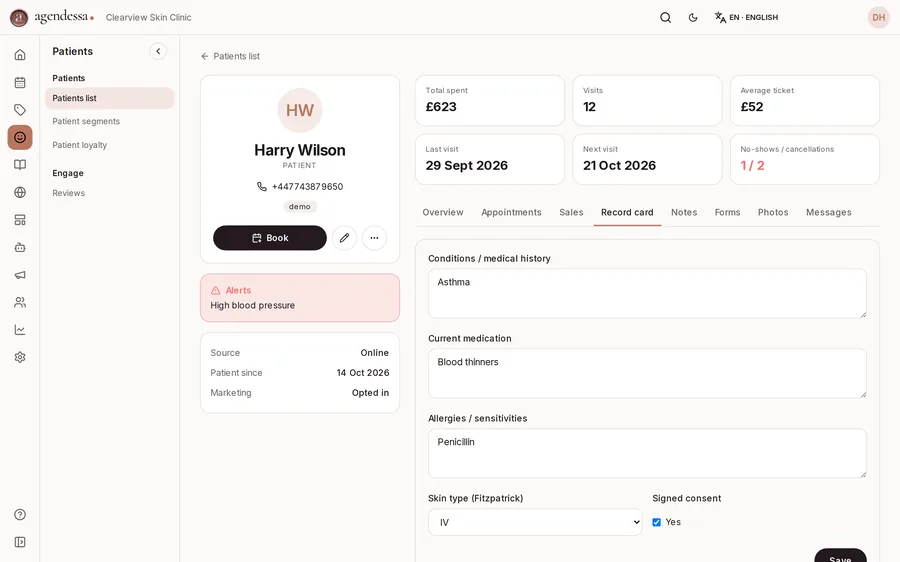Open the settings gear icon

point(20,357)
